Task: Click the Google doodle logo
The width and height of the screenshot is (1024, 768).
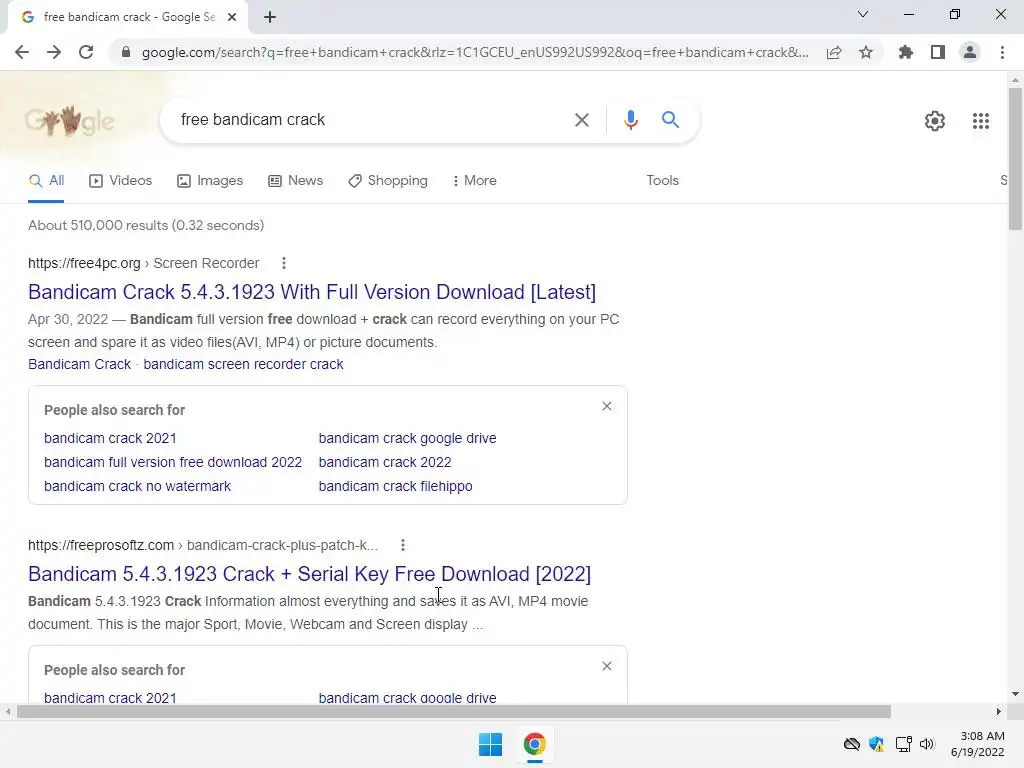Action: (69, 121)
